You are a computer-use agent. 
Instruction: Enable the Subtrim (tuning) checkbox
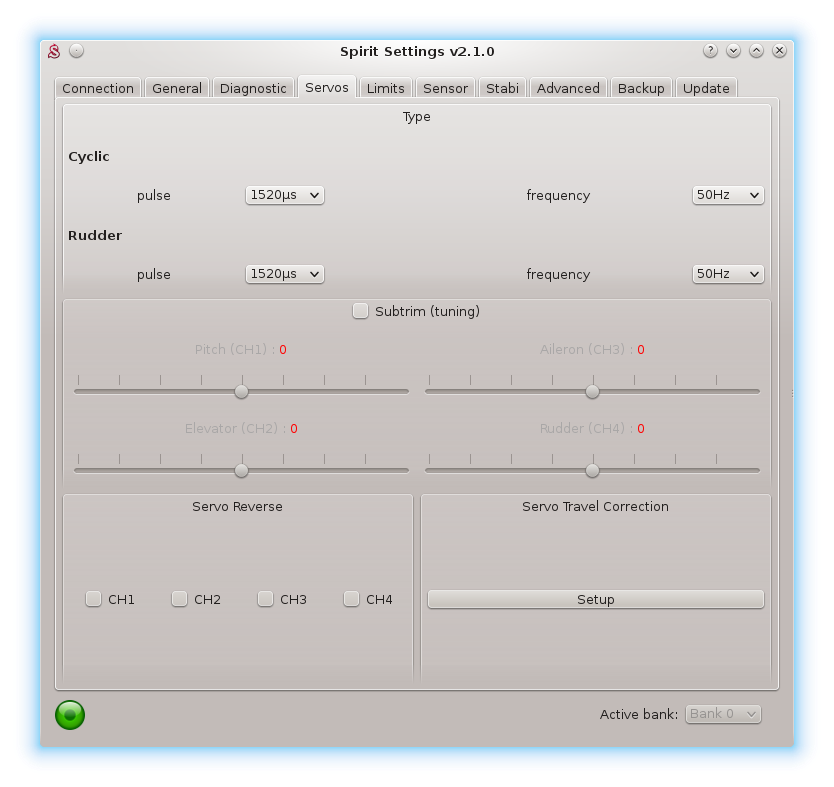click(361, 311)
